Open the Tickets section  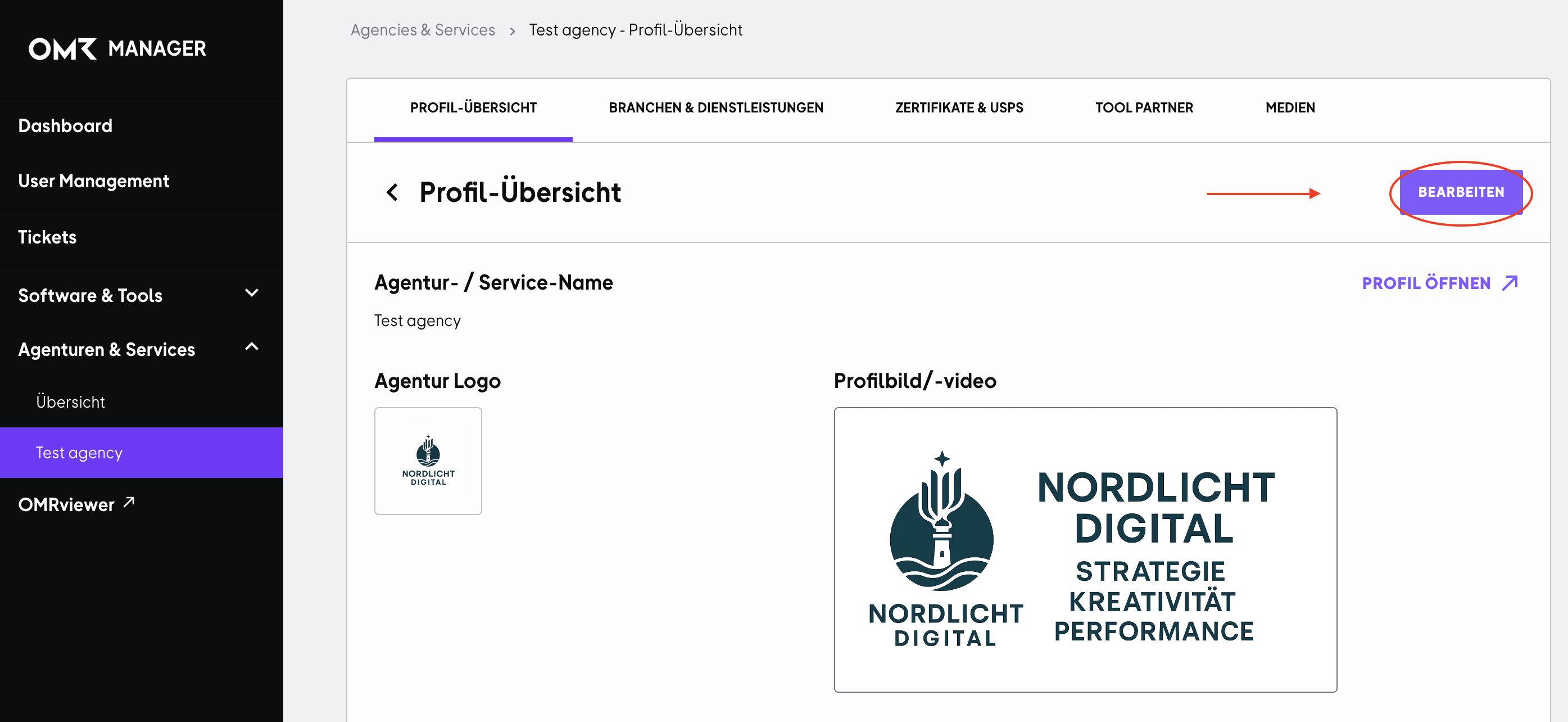(x=47, y=237)
